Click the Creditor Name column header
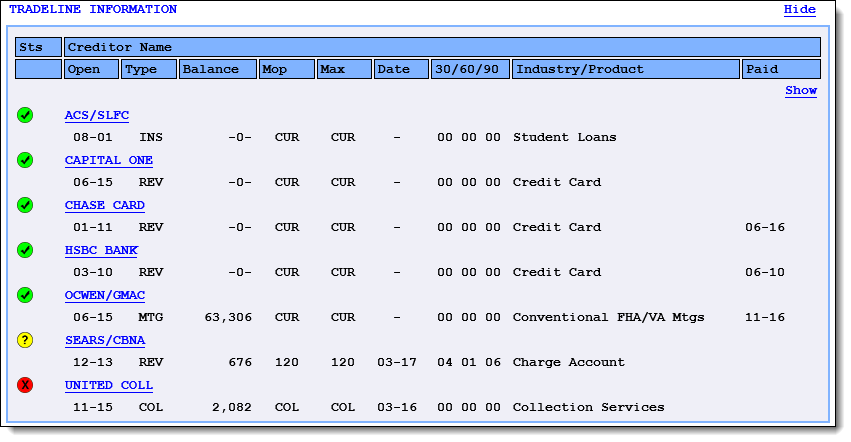Image resolution: width=851 pixels, height=442 pixels. pyautogui.click(x=442, y=47)
